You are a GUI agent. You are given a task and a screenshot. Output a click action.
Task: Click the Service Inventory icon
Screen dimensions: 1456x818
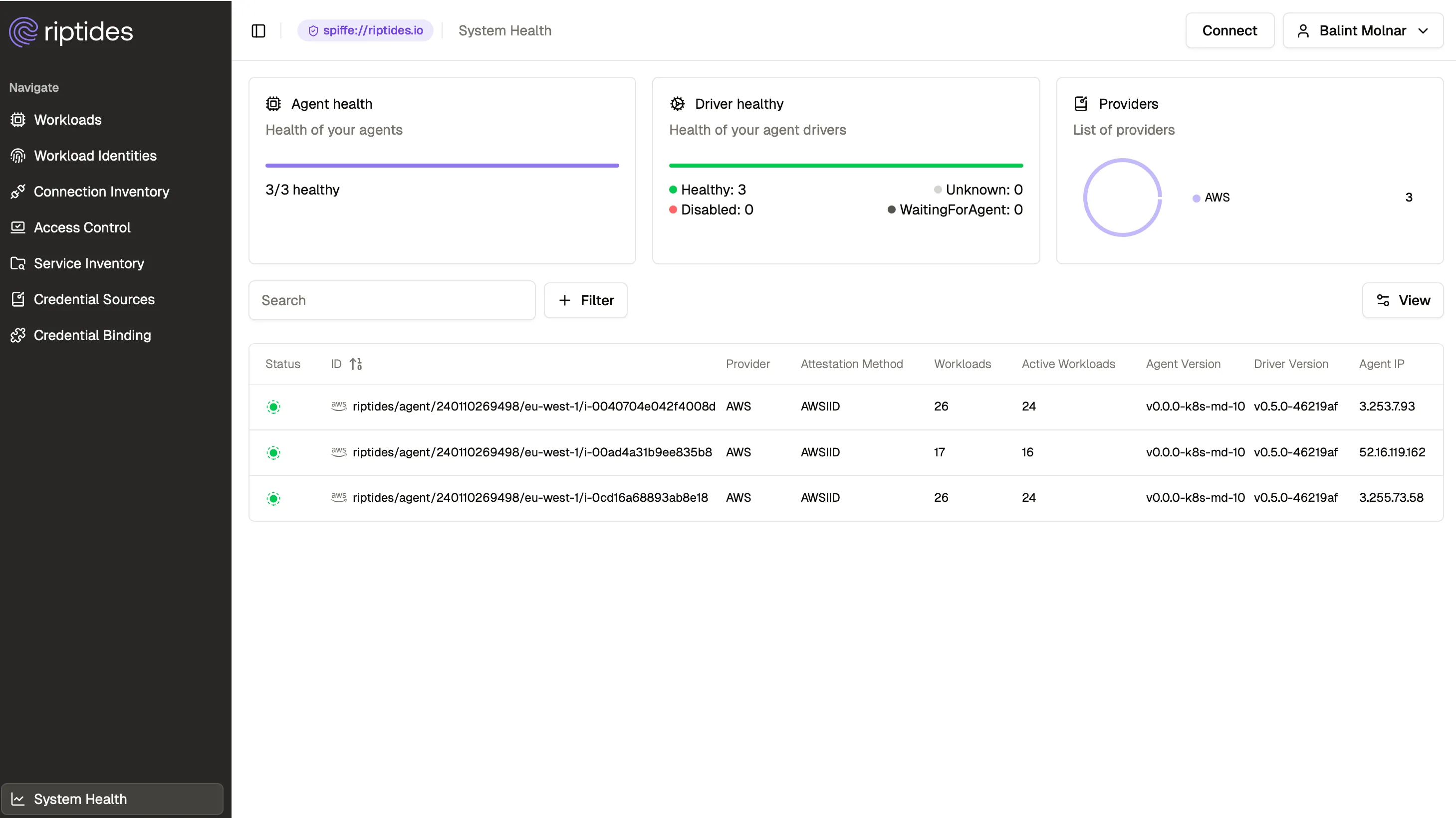pyautogui.click(x=17, y=263)
